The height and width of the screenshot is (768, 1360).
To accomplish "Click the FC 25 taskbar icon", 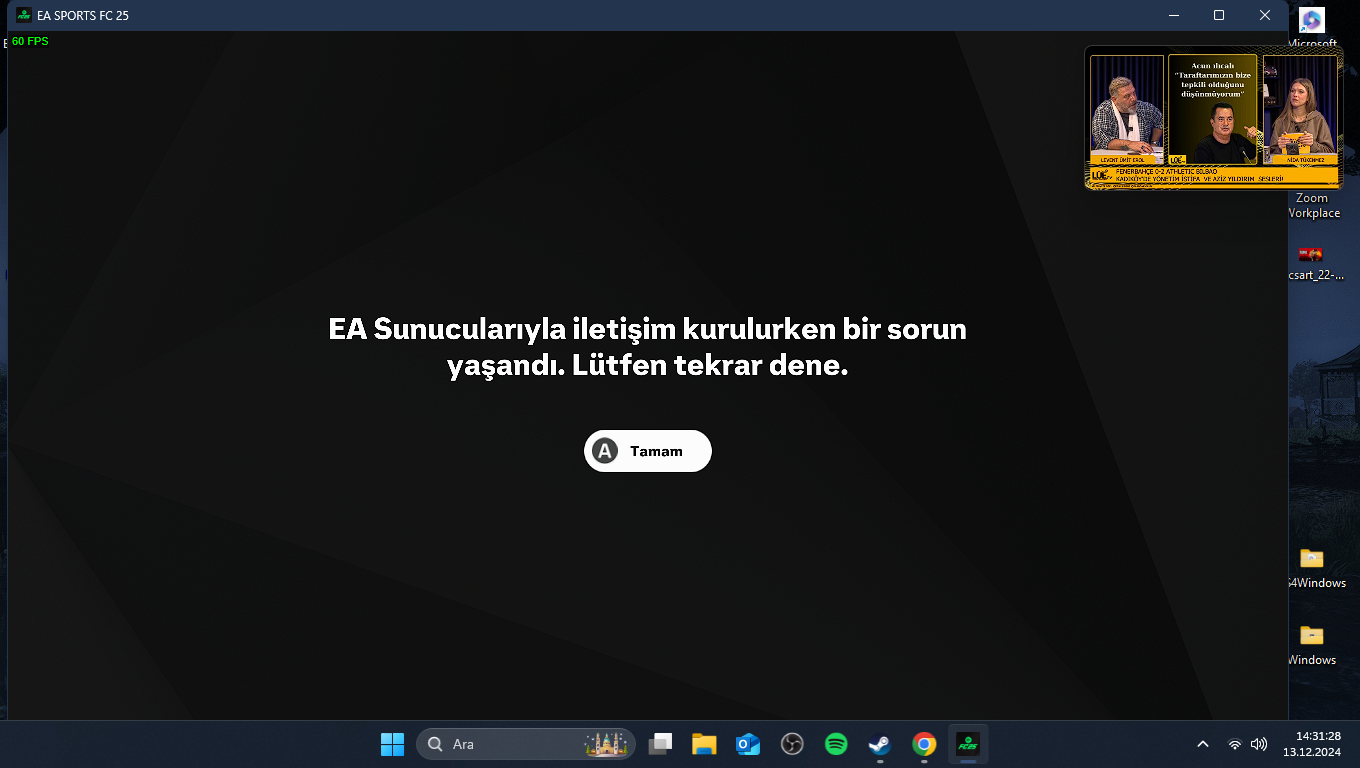I will coord(968,744).
